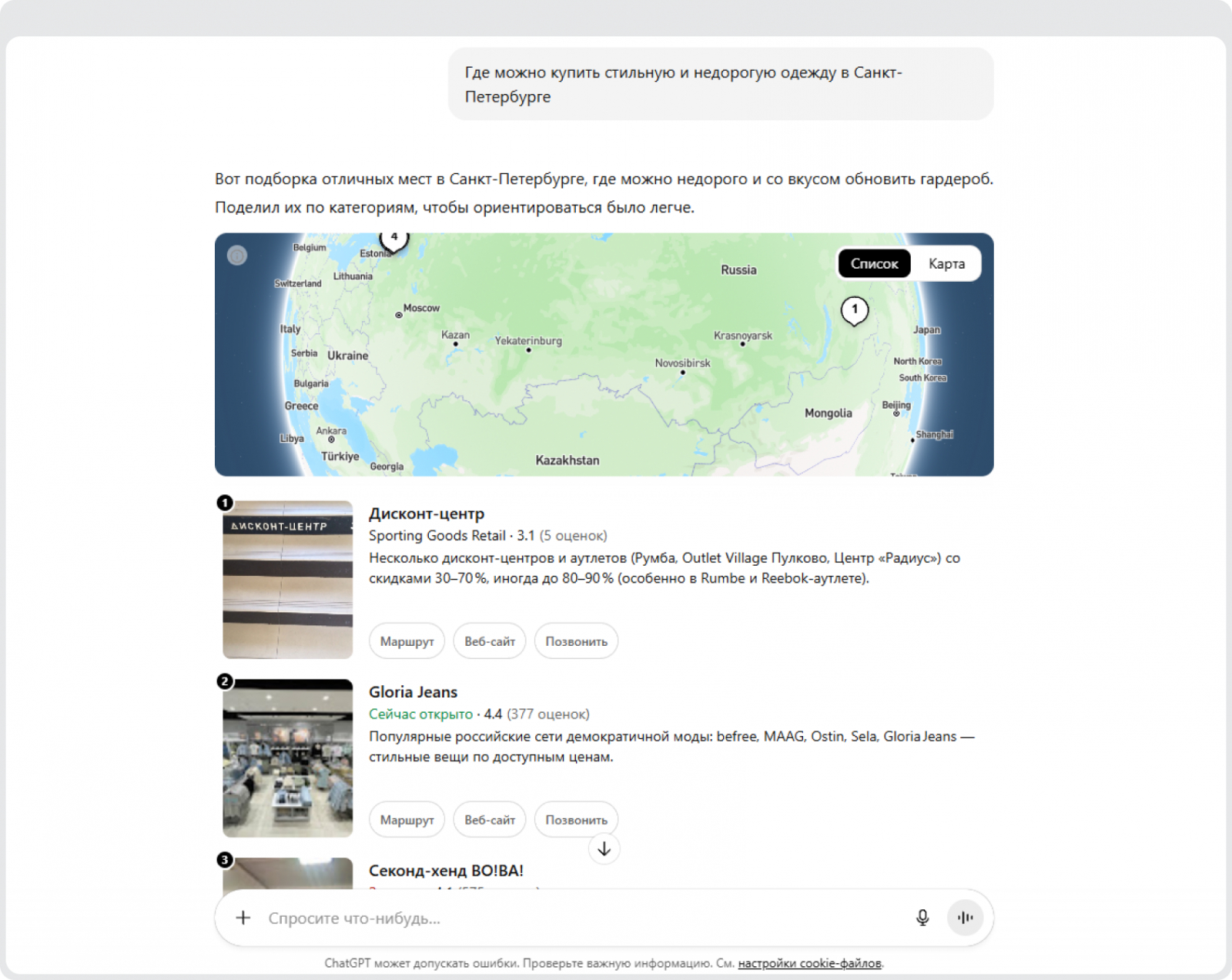Viewport: 1232px width, 980px height.
Task: Switch to the Карта view
Action: 946,263
